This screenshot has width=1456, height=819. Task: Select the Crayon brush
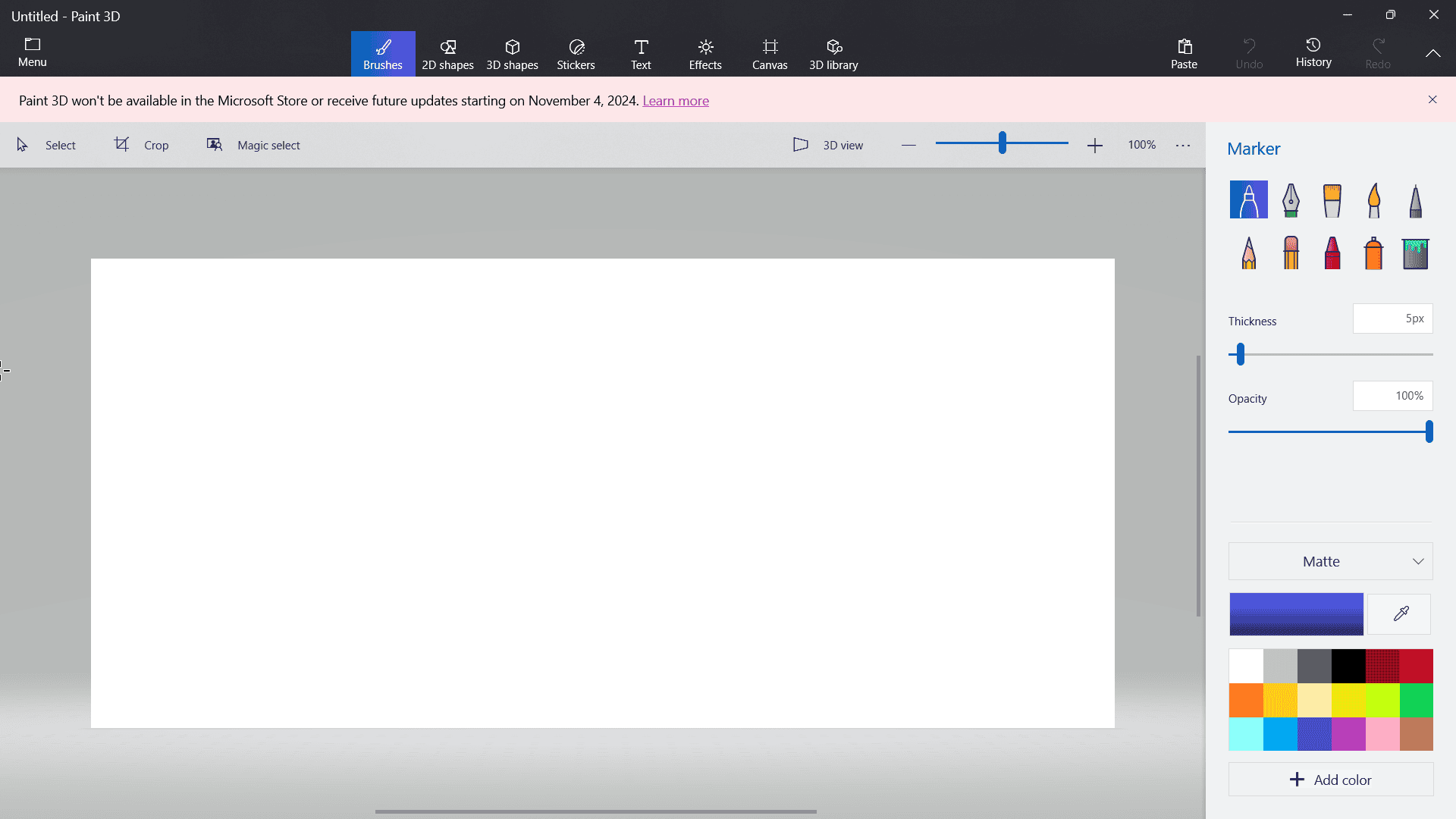click(x=1332, y=253)
